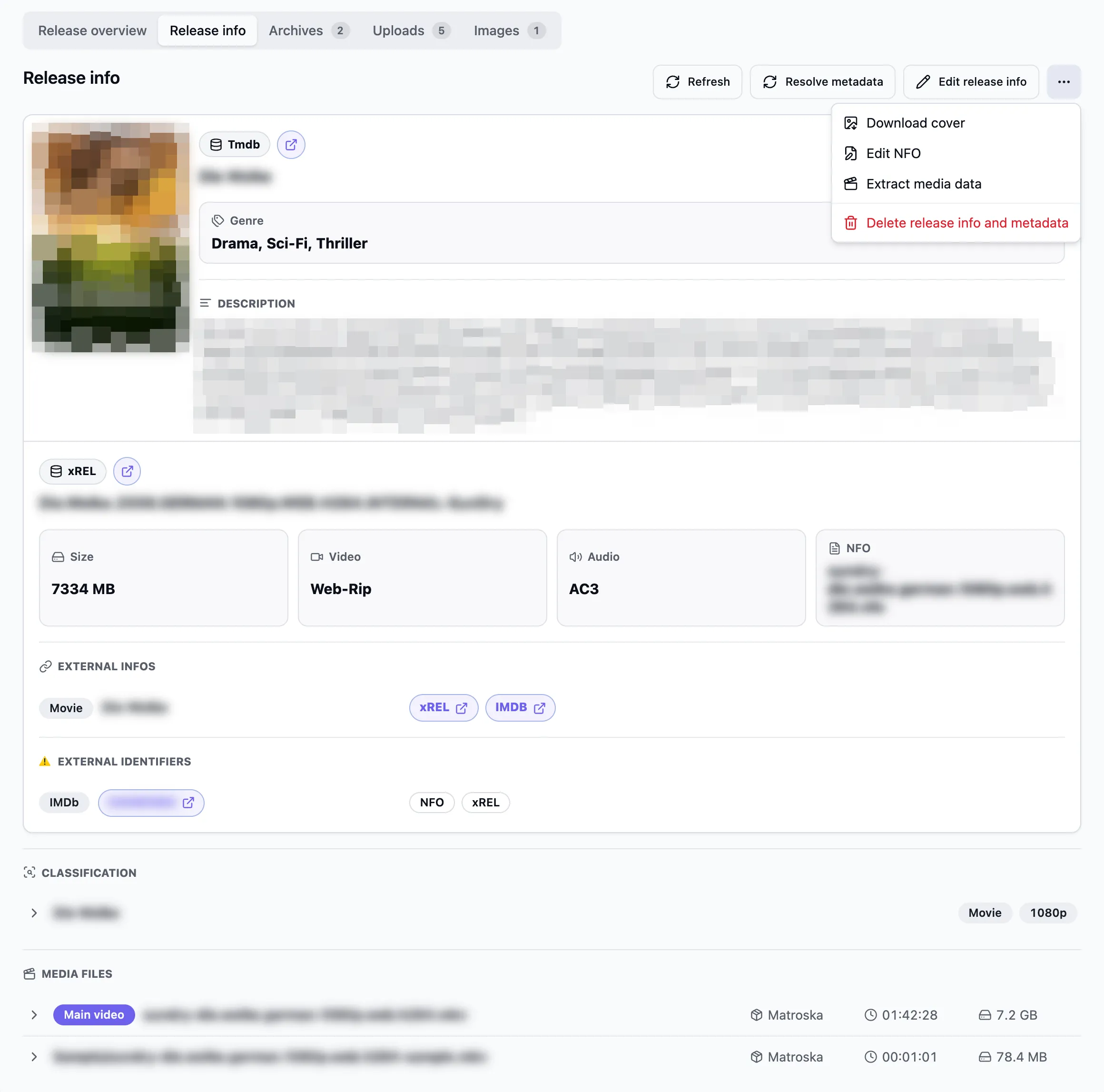1104x1092 pixels.
Task: Open the Tmdb external link icon
Action: tap(291, 145)
